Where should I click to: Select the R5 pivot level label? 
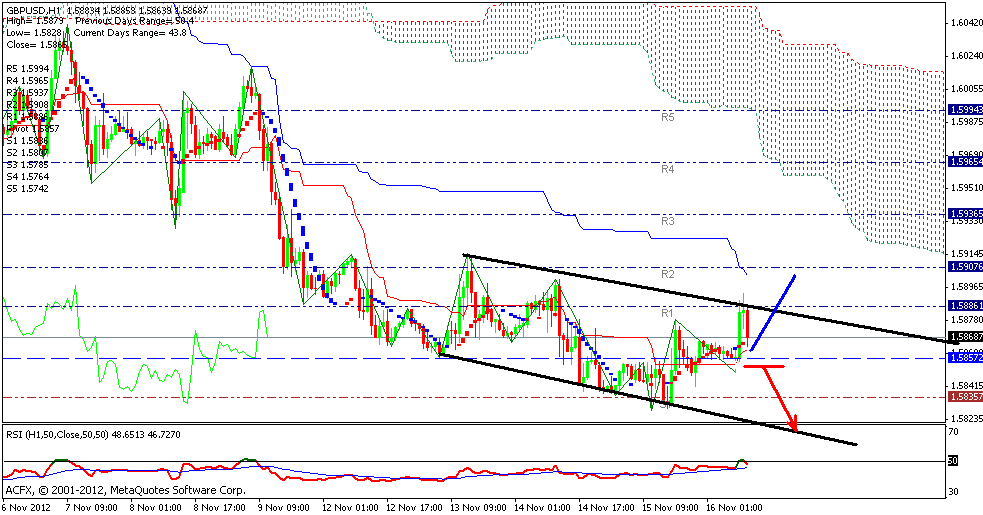click(x=668, y=117)
